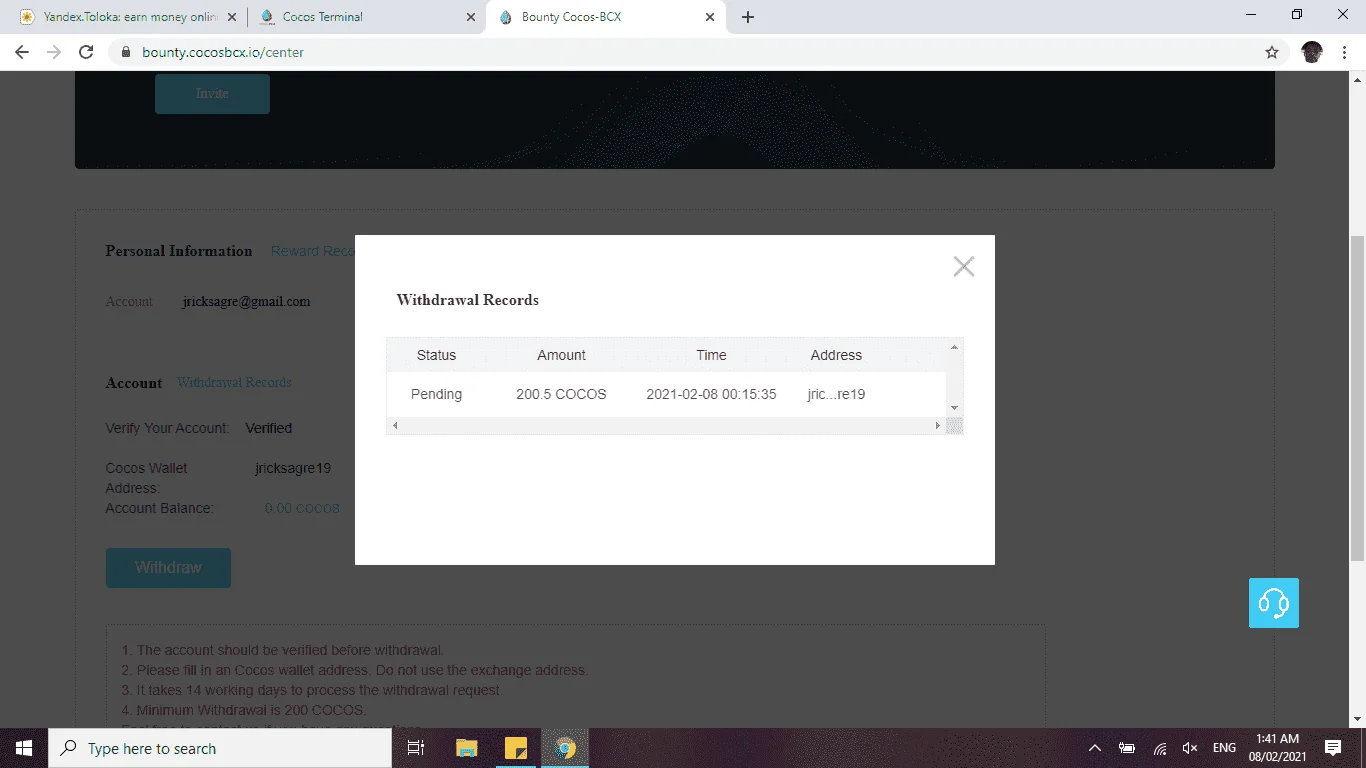Open the Chrome three-dot menu
Screen dimensions: 1366x768
1345,52
